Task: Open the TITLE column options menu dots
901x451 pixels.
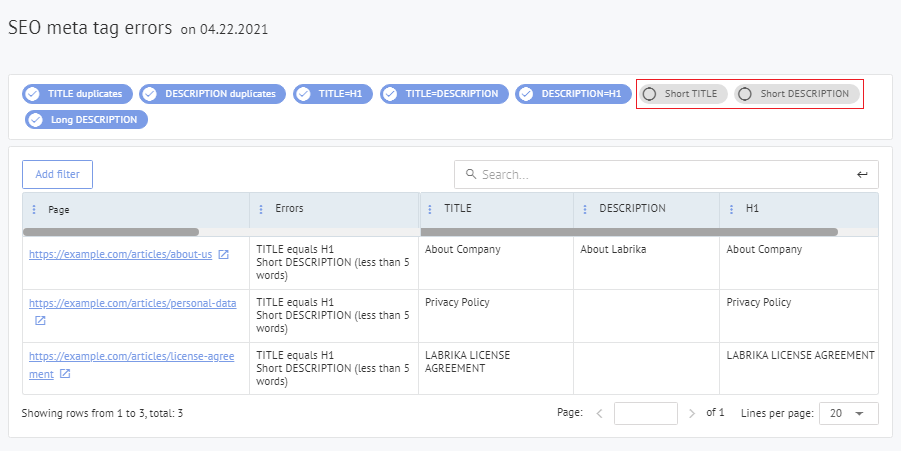Action: (x=430, y=209)
